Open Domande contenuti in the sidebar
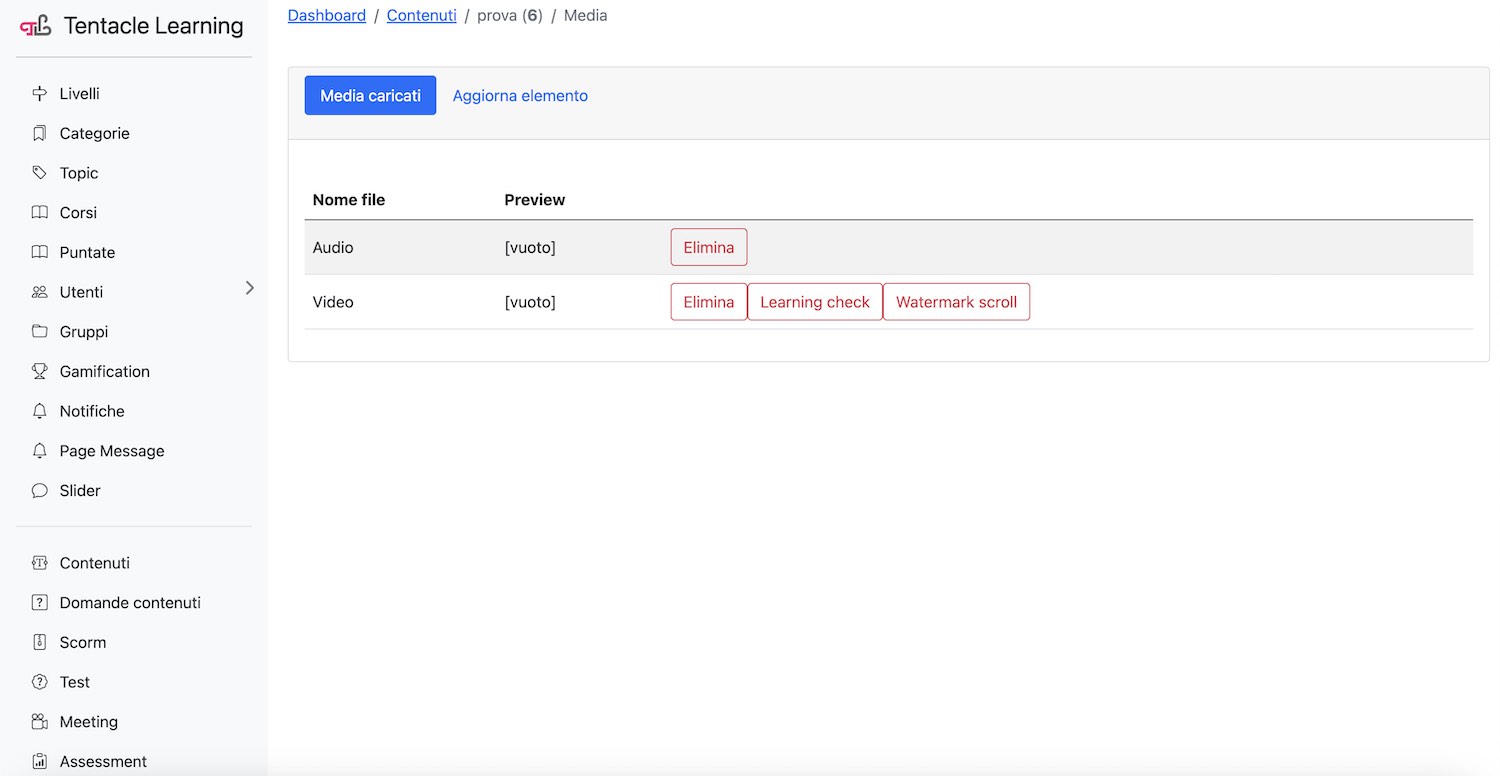 (x=130, y=603)
